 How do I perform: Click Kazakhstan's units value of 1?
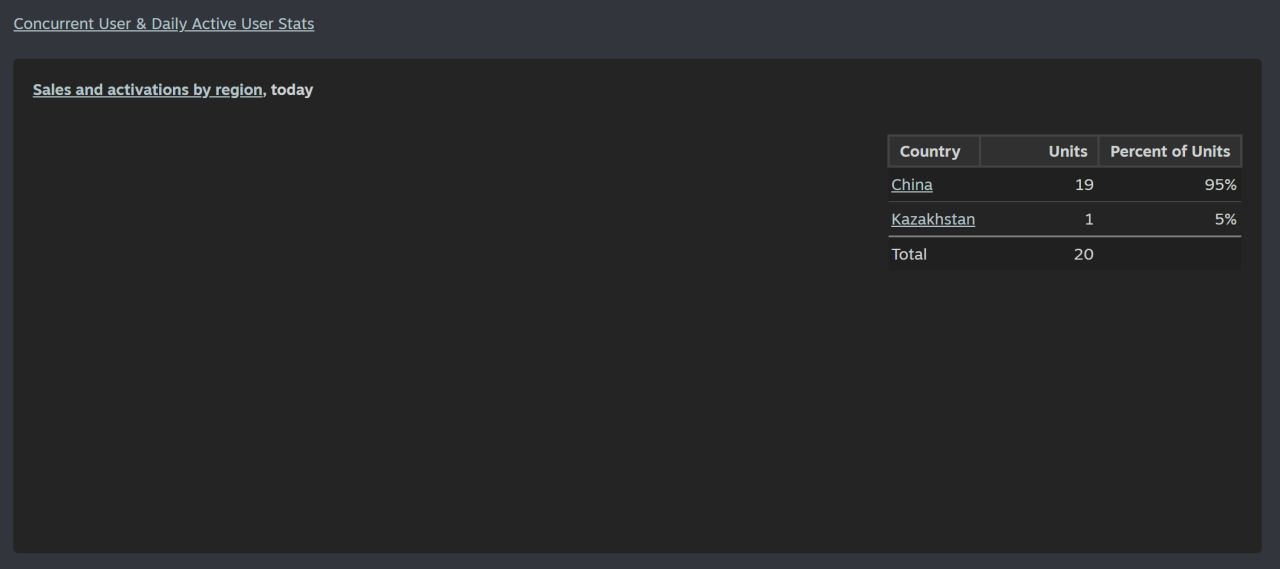pos(1088,219)
